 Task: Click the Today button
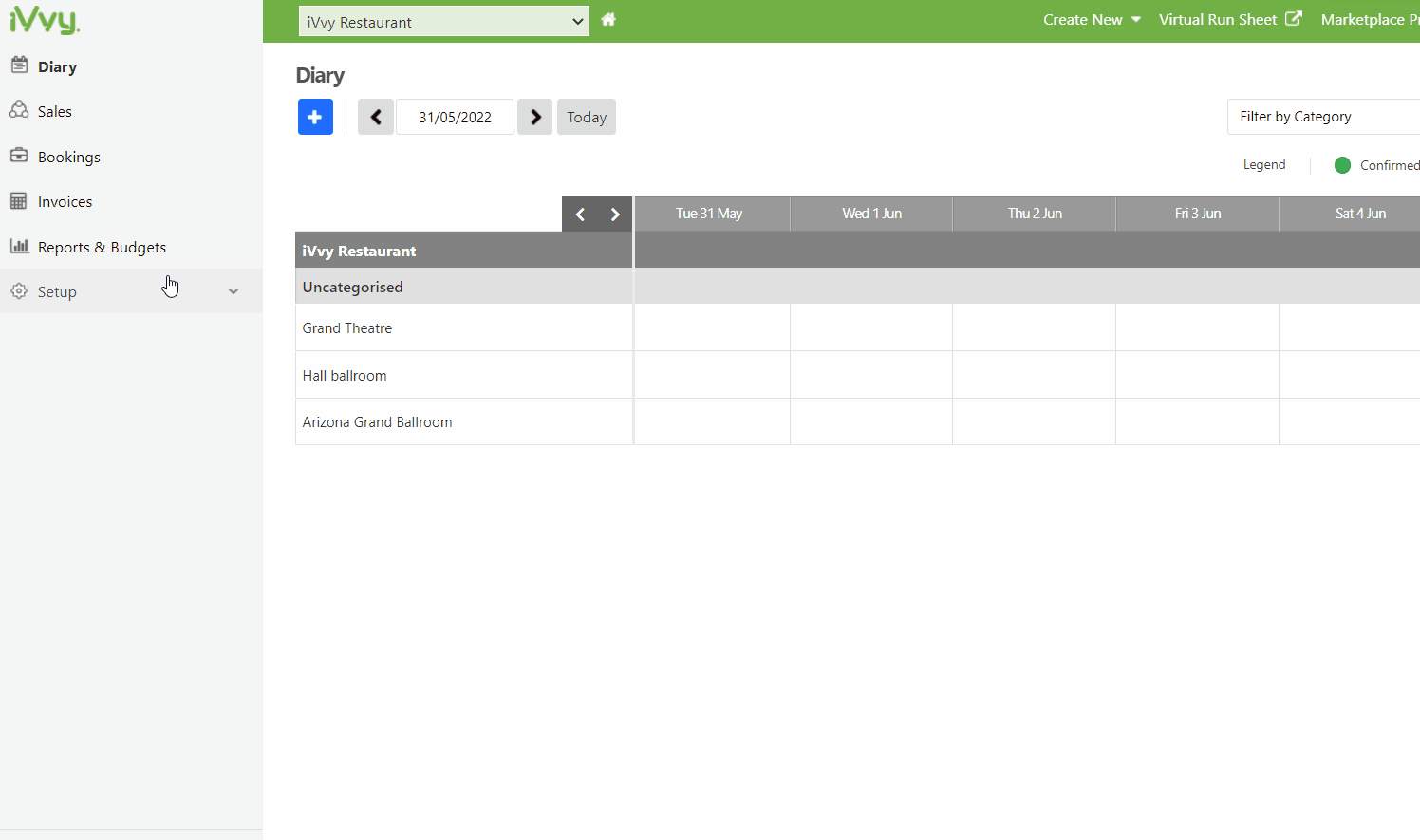587,117
